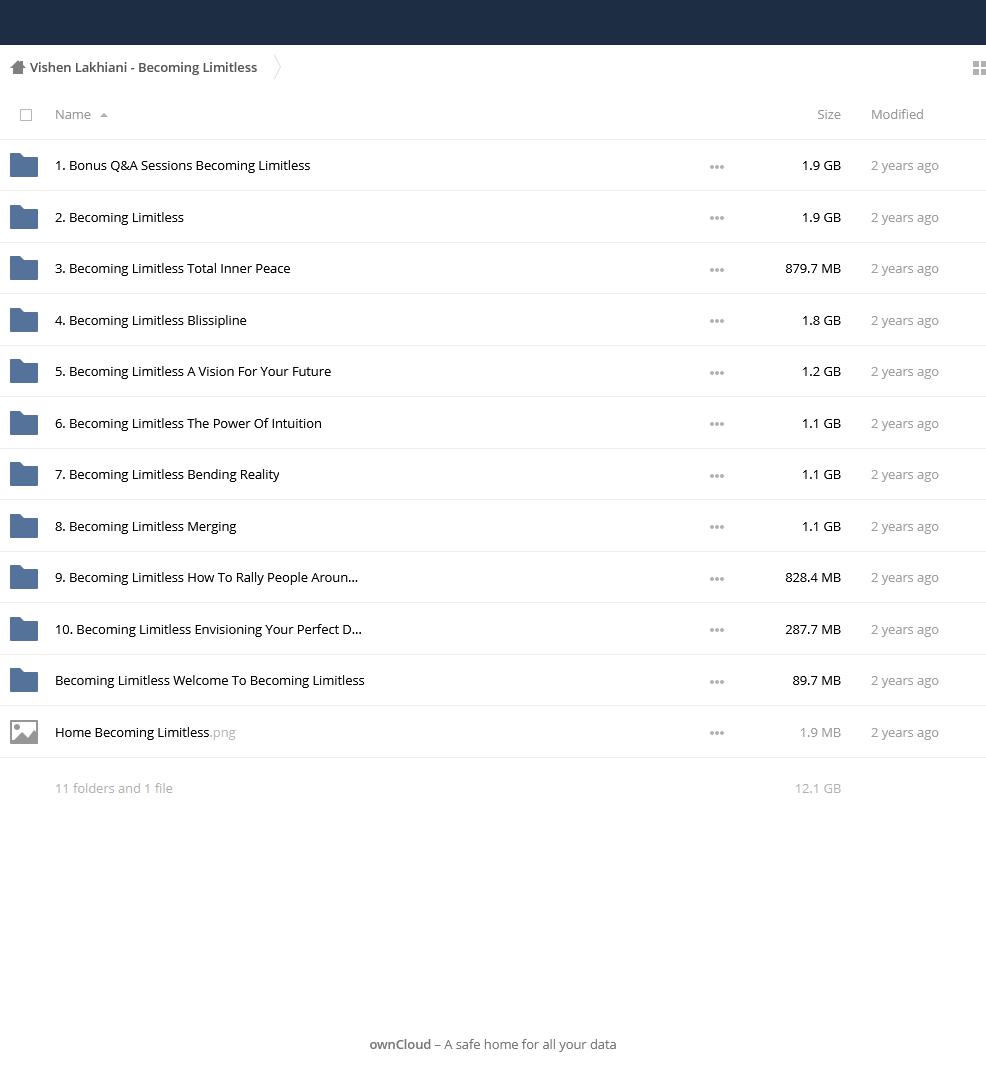
Task: Open 6. Becoming Limitless The Power Of Intuition
Action: [x=188, y=423]
